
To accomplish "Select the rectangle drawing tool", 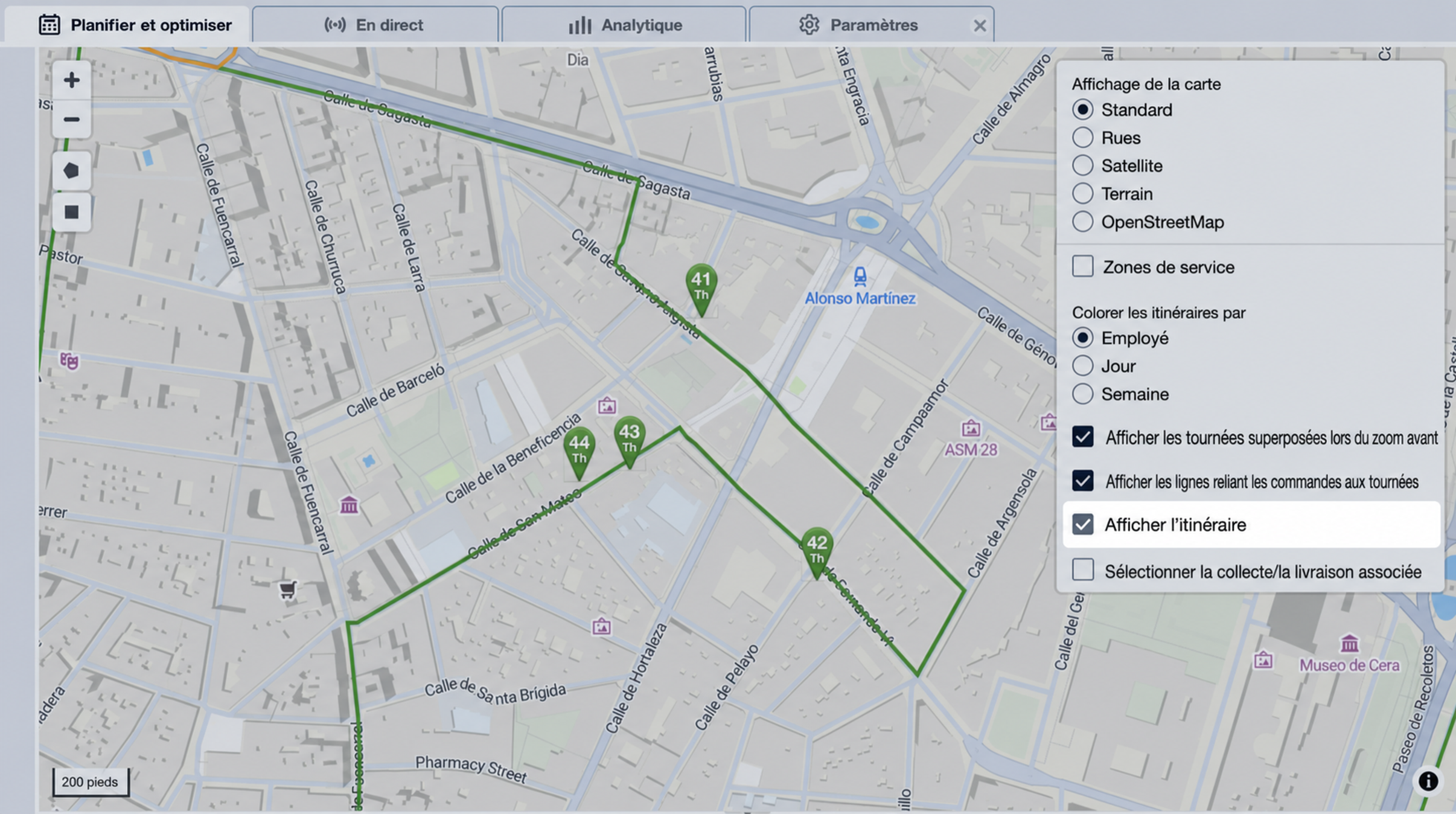I will click(71, 212).
